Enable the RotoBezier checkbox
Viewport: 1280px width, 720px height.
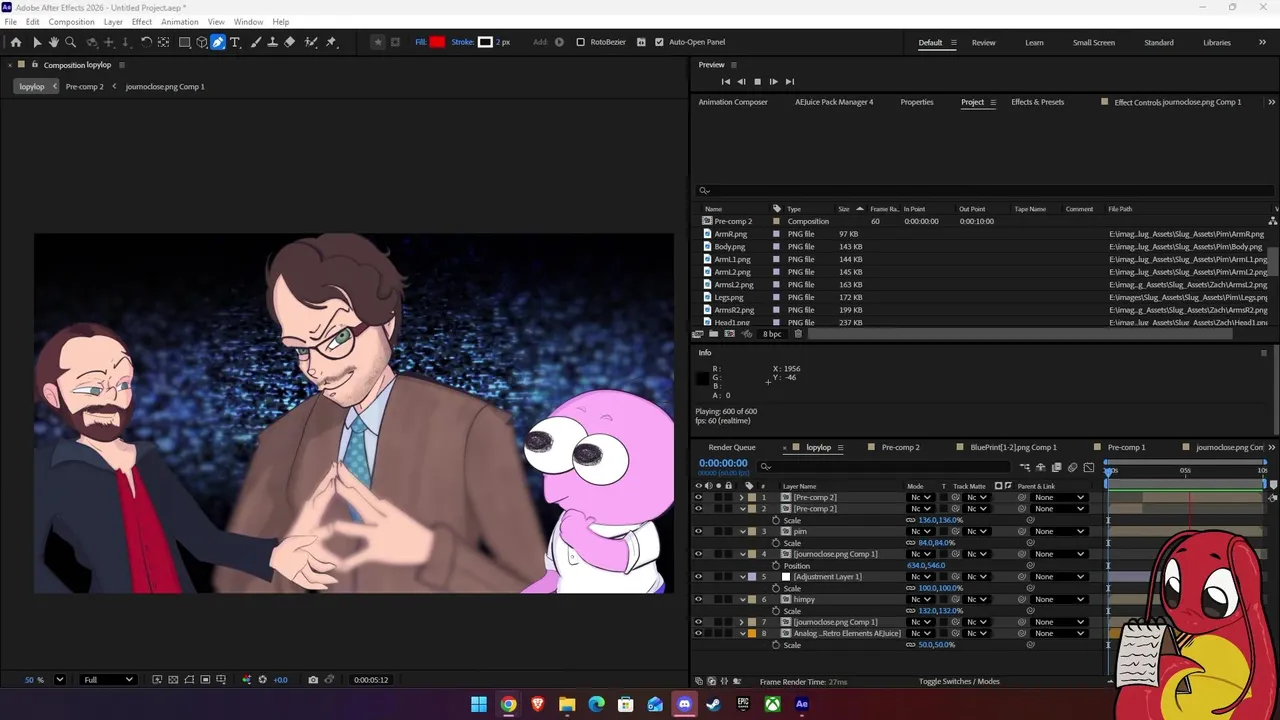(x=580, y=42)
